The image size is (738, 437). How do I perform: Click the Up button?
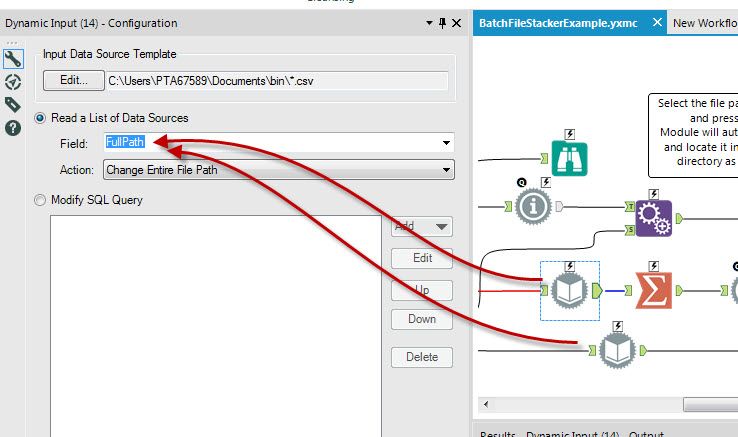pyautogui.click(x=422, y=290)
